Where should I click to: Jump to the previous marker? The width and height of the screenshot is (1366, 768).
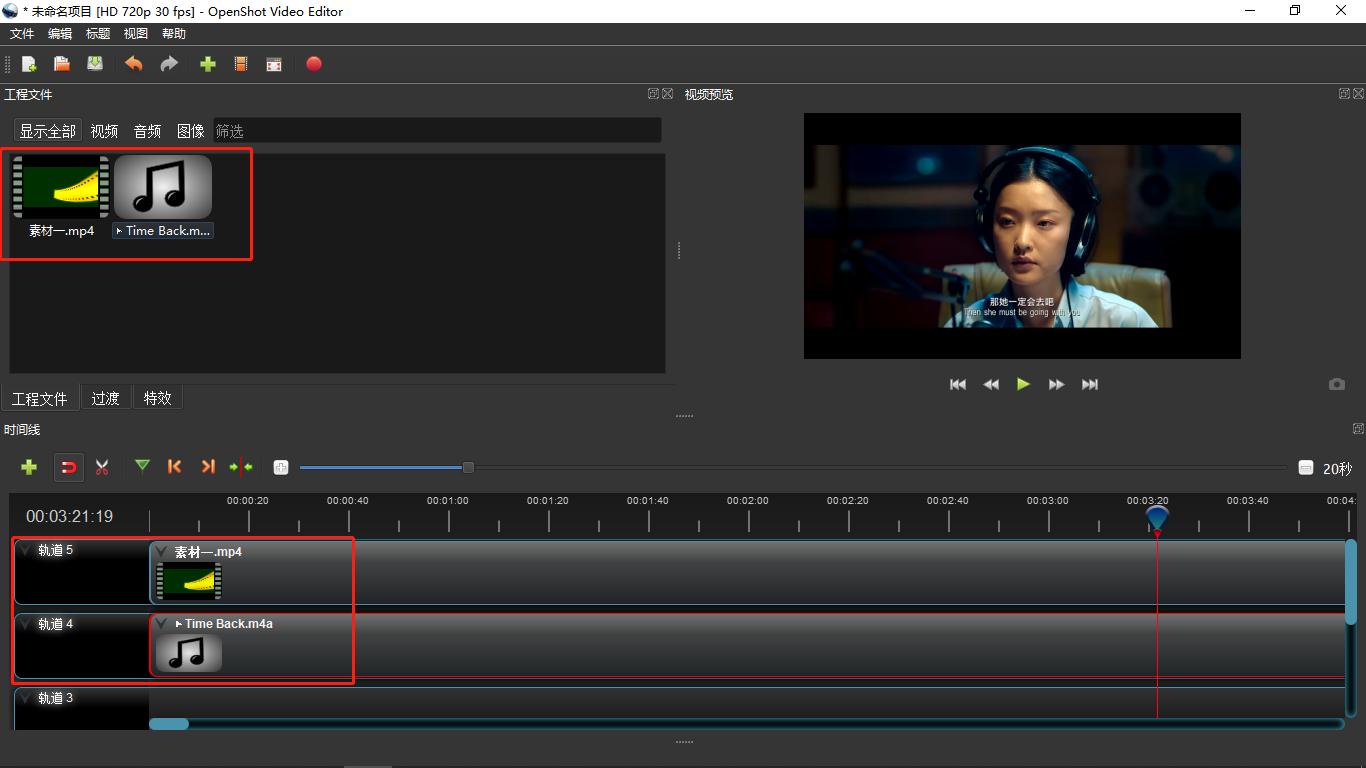175,467
